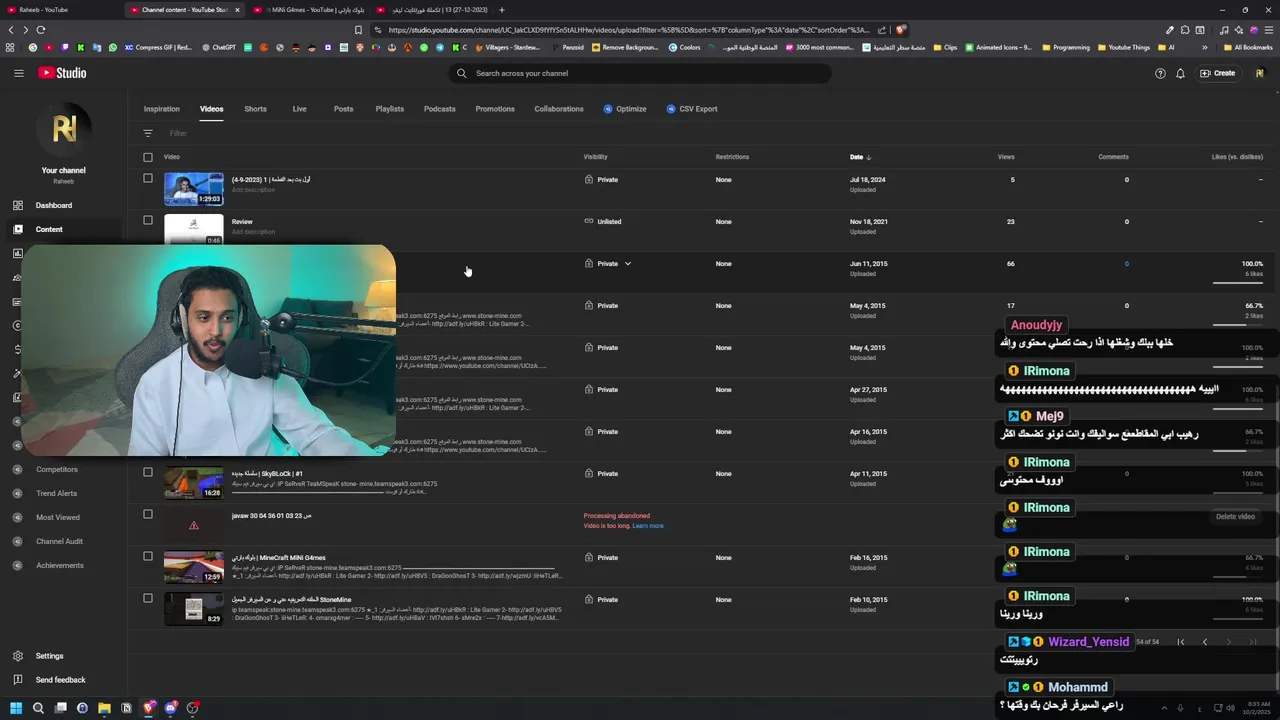Switch to the Live tab
Screen dimensions: 1280x720
coord(299,109)
